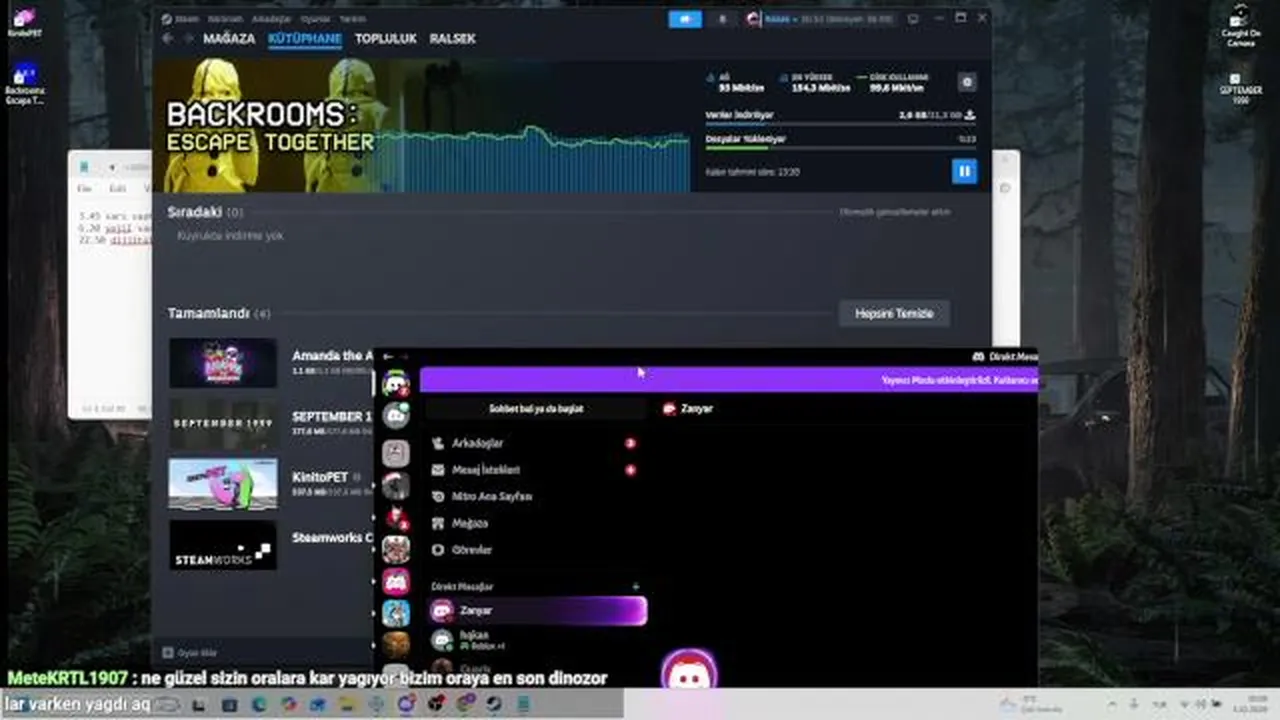The width and height of the screenshot is (1280, 720).
Task: Open Discord home direct messages icon
Action: click(x=396, y=383)
